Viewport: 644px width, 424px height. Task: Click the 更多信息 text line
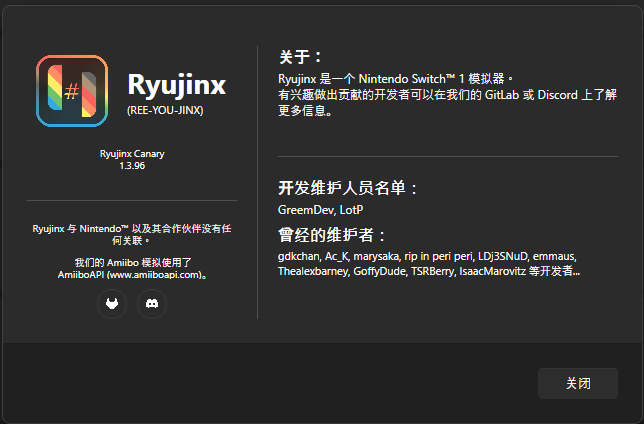pyautogui.click(x=305, y=111)
